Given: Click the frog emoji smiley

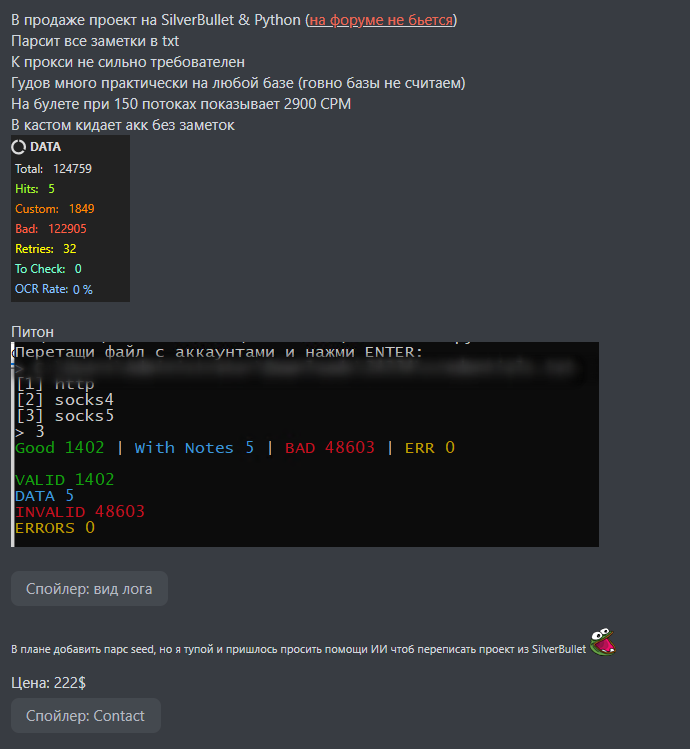Looking at the screenshot, I should (603, 642).
